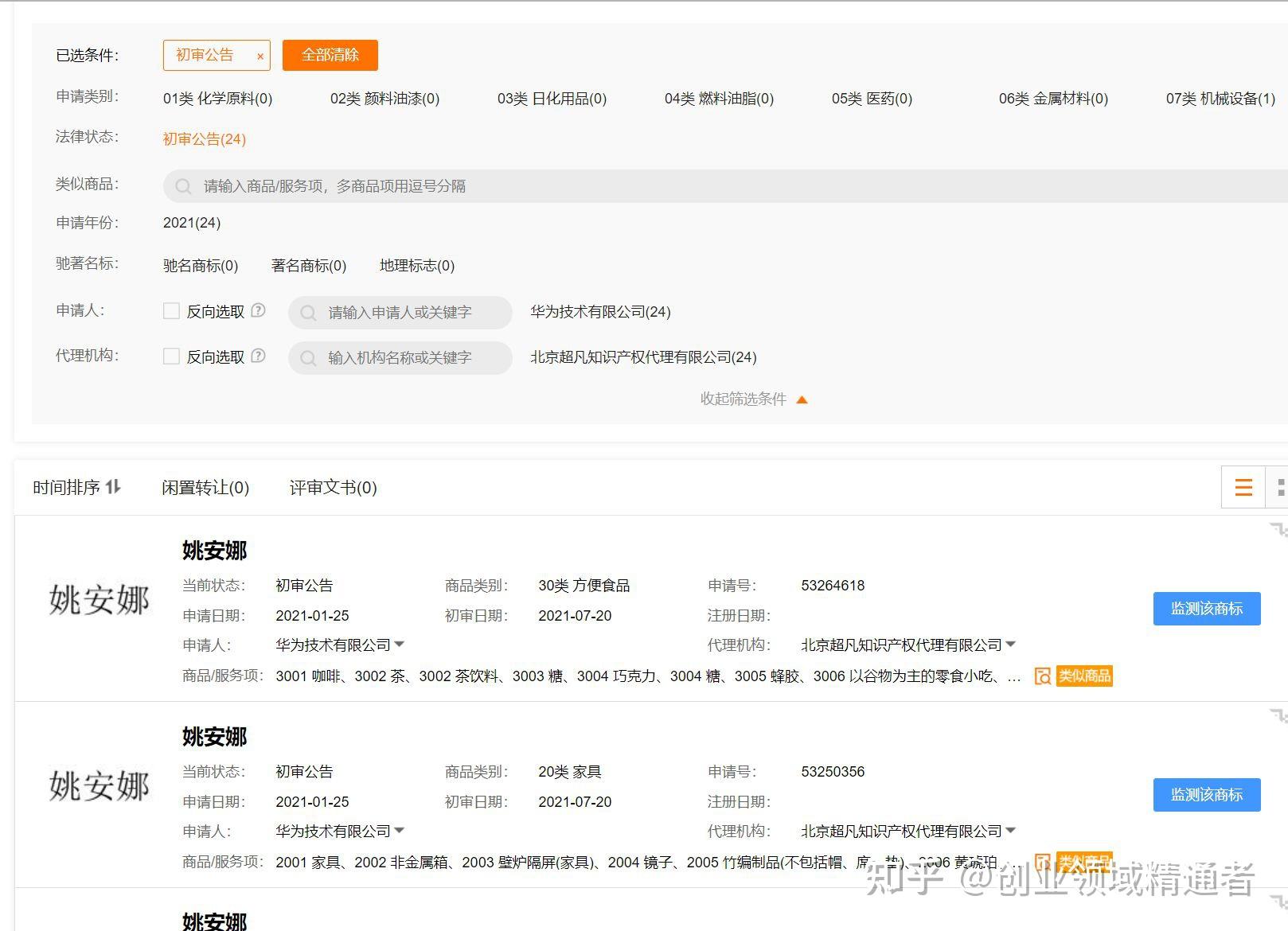
Task: Filter applicant 华为技术有限公司(24)
Action: coord(601,312)
